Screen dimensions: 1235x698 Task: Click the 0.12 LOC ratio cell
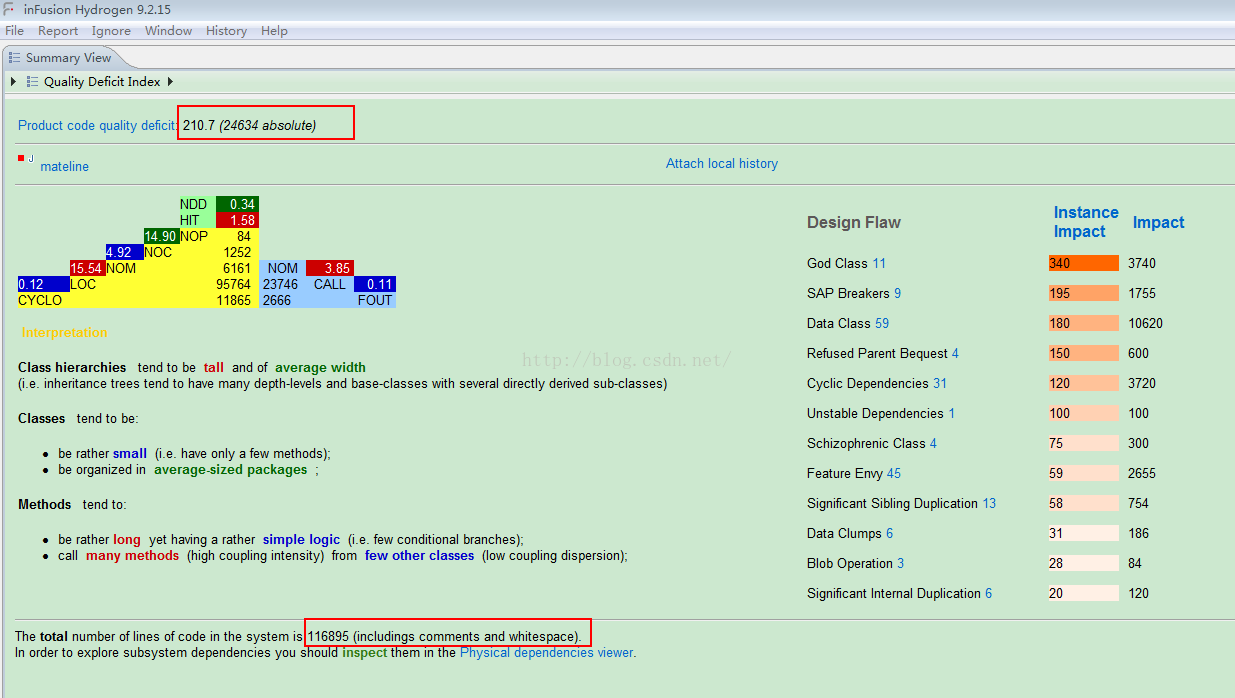tap(43, 284)
